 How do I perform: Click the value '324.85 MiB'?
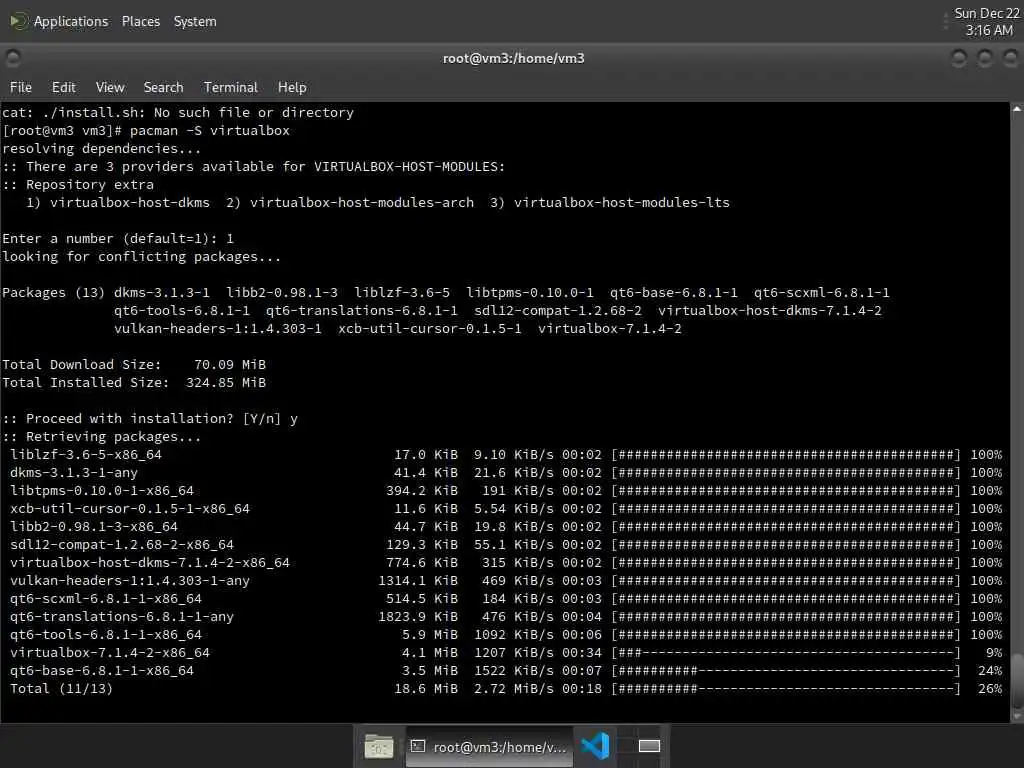pos(226,383)
